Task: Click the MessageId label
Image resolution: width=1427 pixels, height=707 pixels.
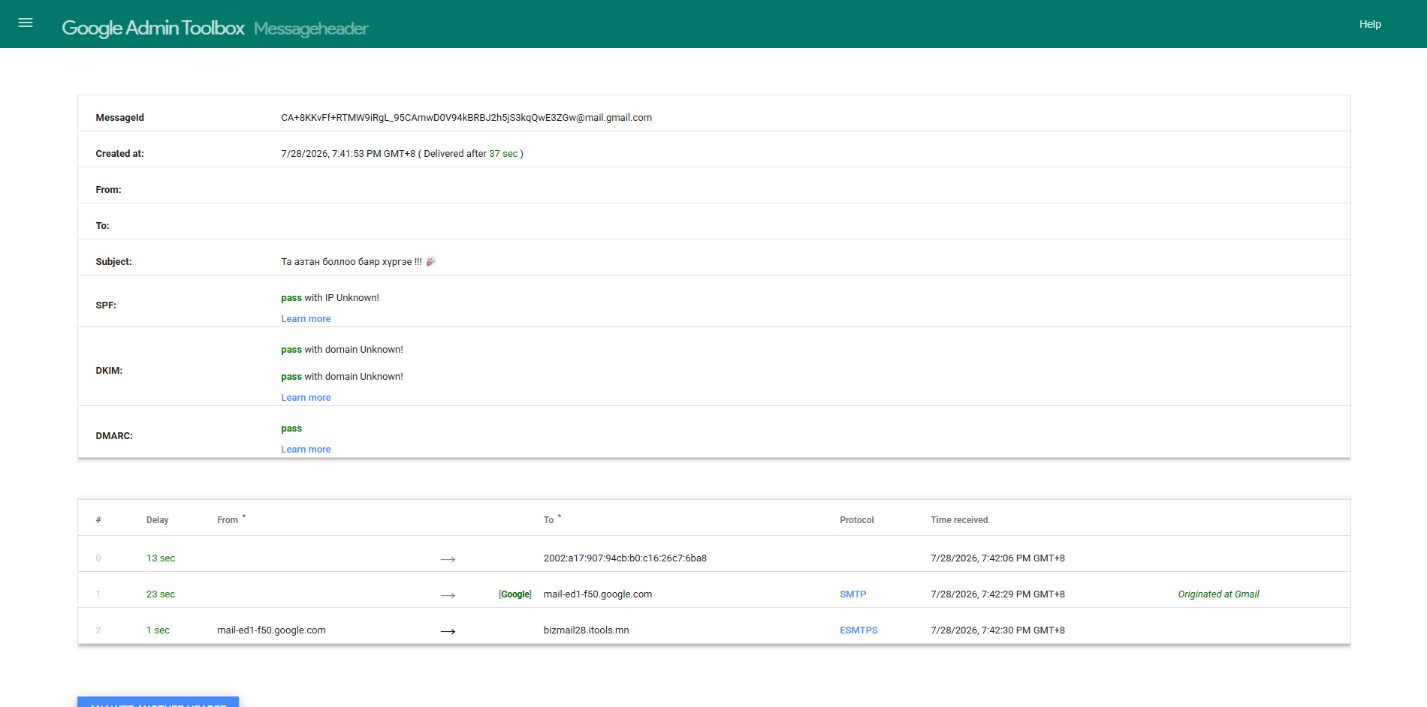Action: coord(120,118)
